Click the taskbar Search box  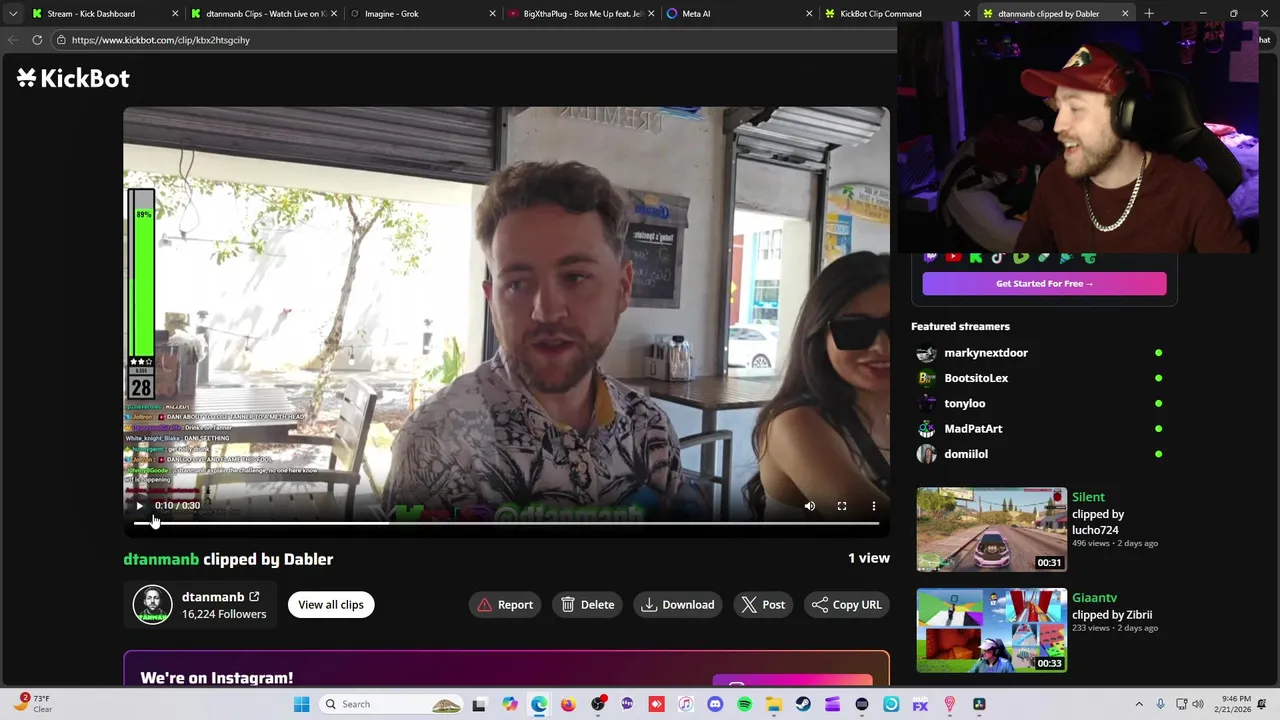pos(391,704)
